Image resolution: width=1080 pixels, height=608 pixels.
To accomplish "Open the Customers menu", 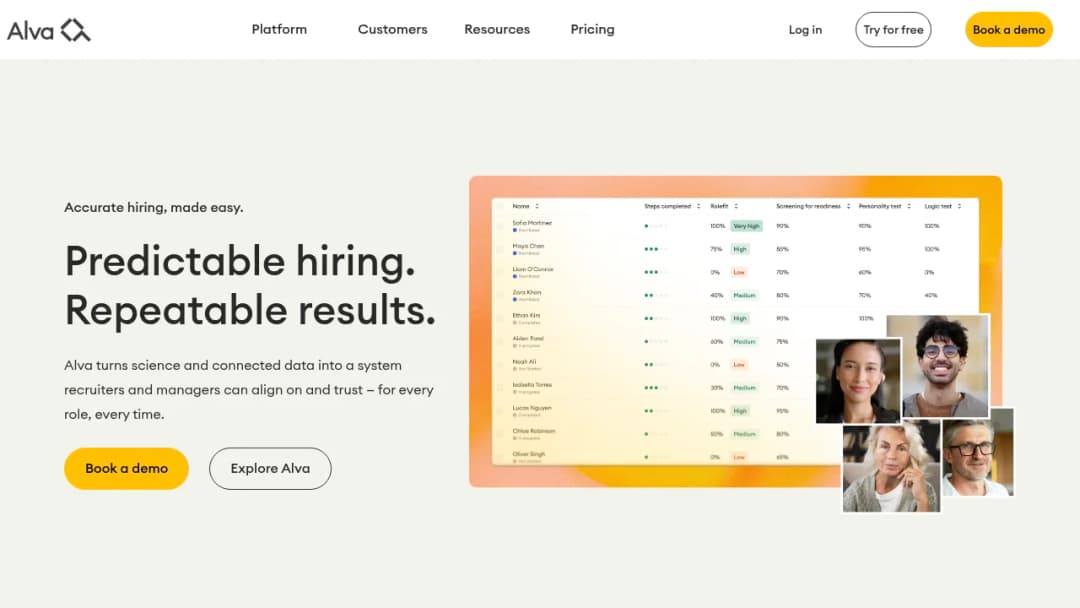I will coord(393,30).
